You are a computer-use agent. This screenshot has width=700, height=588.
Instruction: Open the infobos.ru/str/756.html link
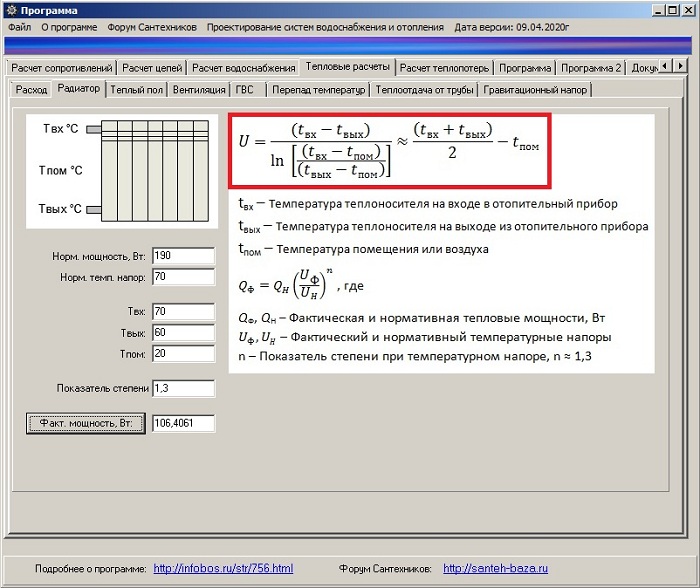point(223,568)
